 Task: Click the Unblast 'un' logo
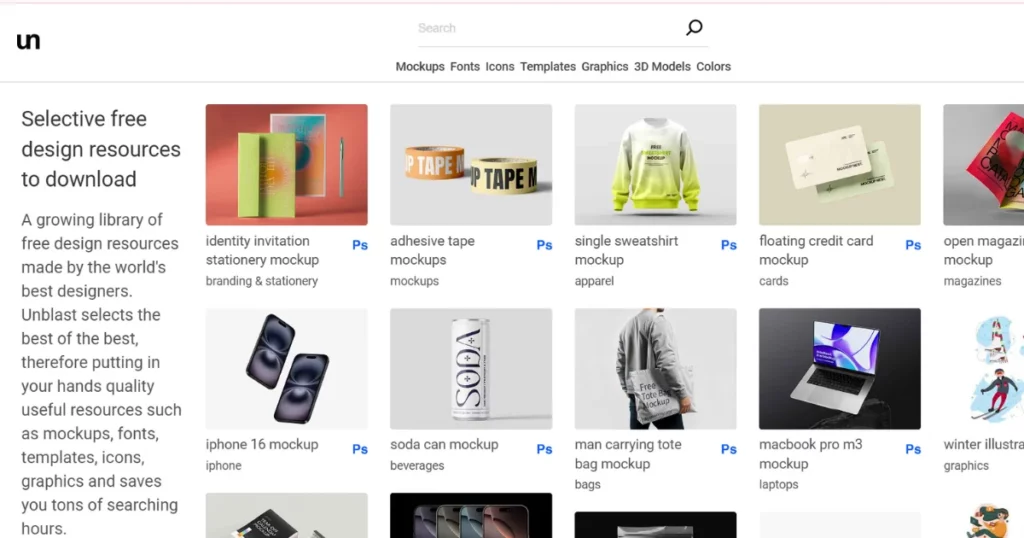click(x=28, y=41)
